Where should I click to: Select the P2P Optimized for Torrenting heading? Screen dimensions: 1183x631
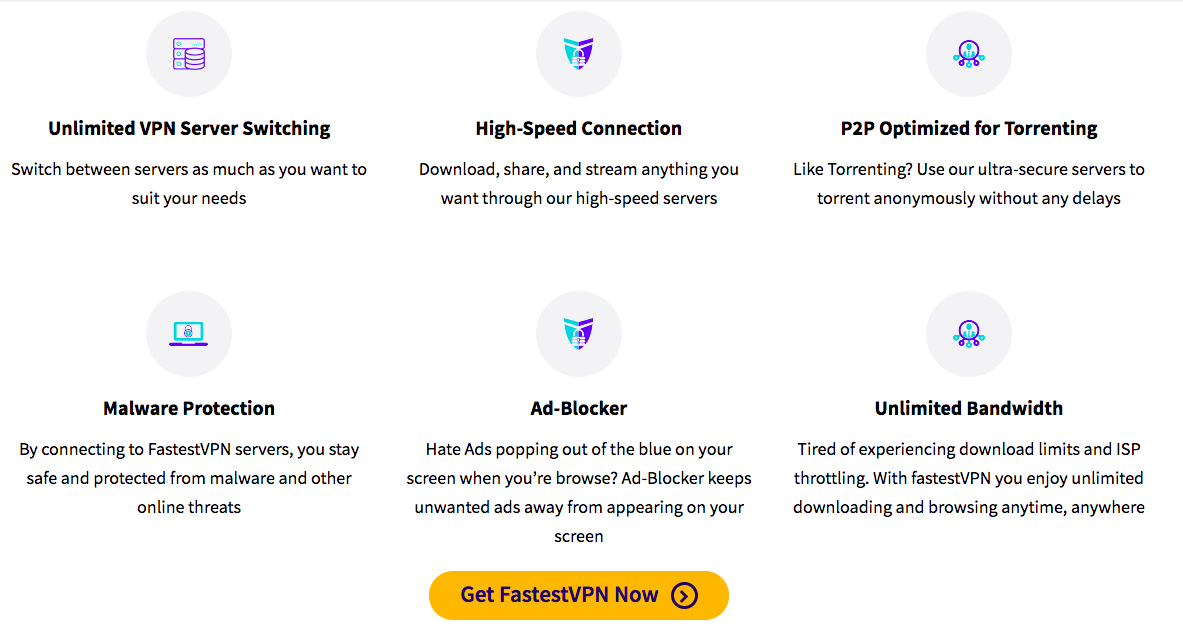969,128
